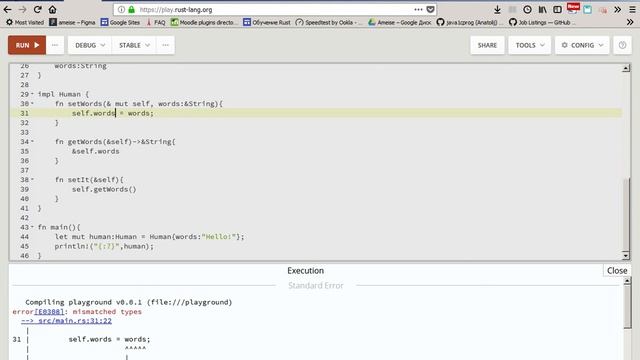Click the green secure padlock icon
640x360 pixels.
point(131,9)
